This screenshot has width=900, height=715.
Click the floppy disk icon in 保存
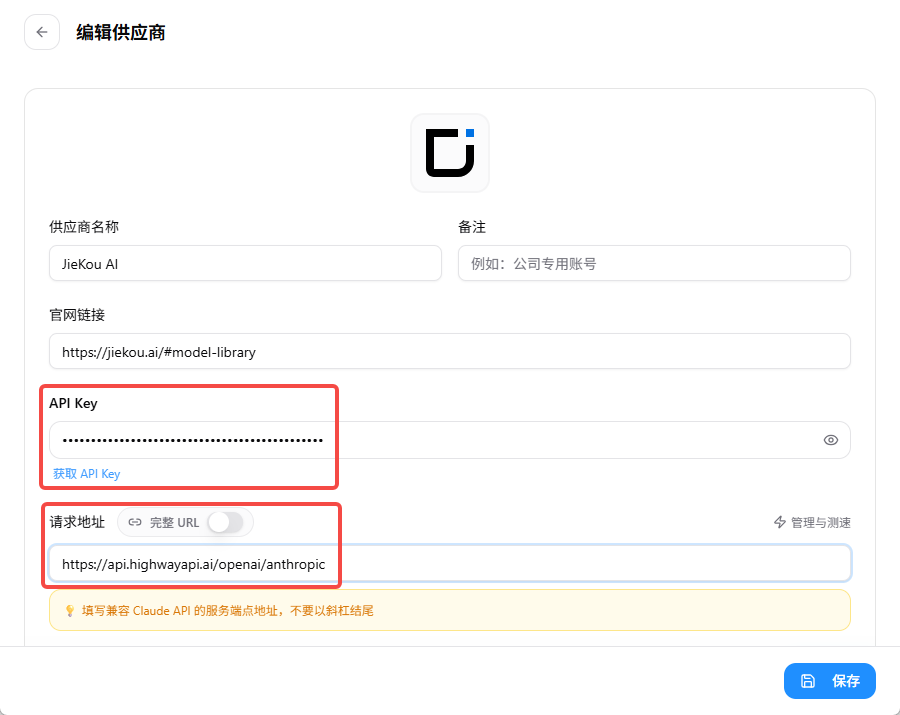pyautogui.click(x=808, y=681)
